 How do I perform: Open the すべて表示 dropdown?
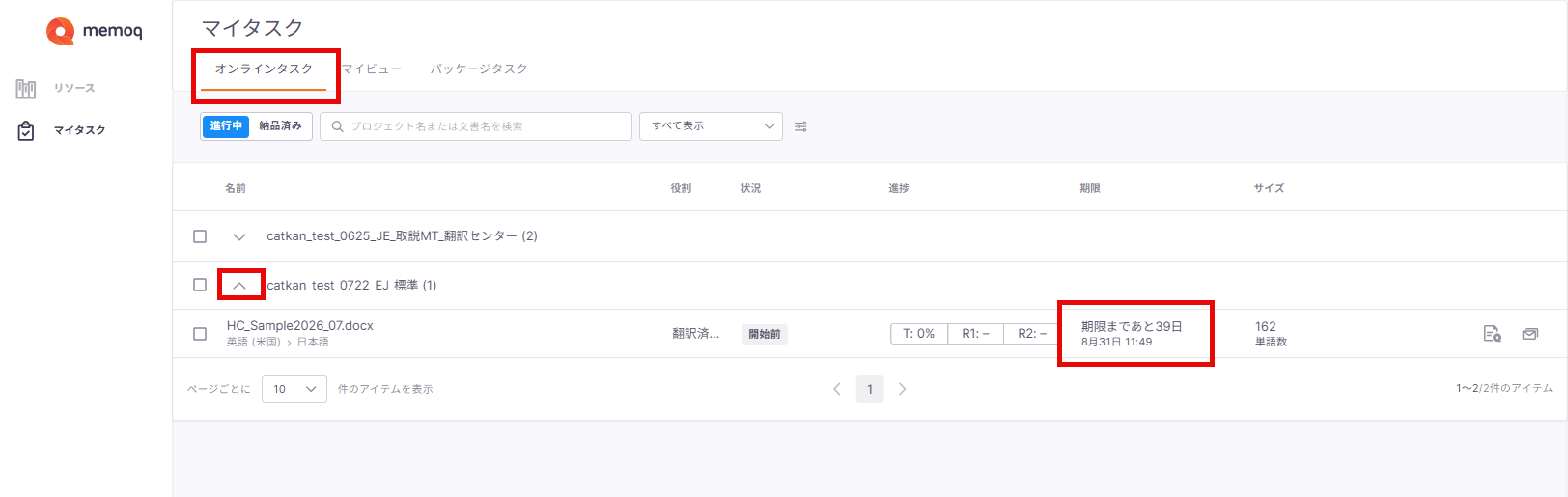pyautogui.click(x=711, y=126)
